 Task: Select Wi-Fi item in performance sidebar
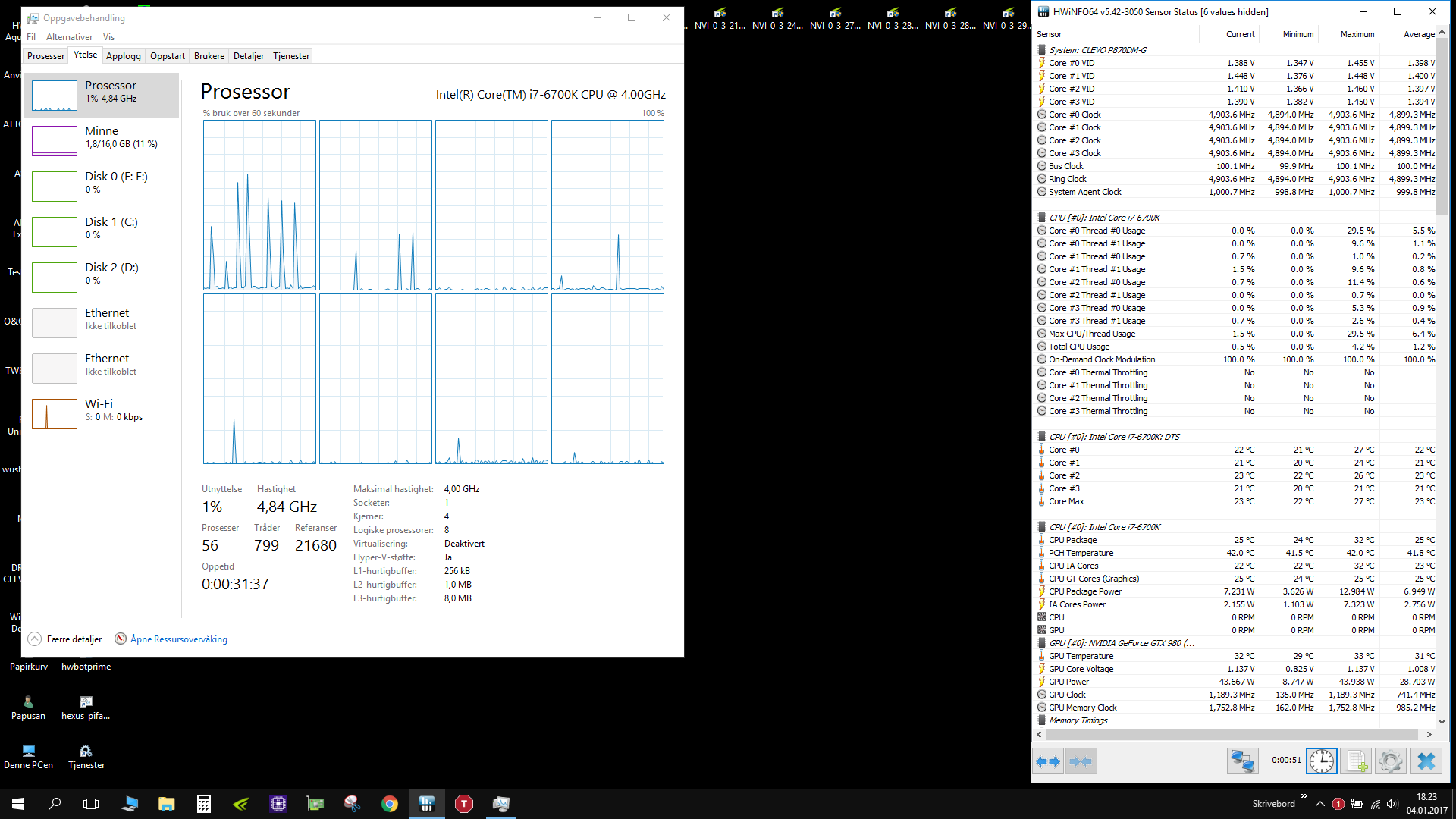coord(102,414)
